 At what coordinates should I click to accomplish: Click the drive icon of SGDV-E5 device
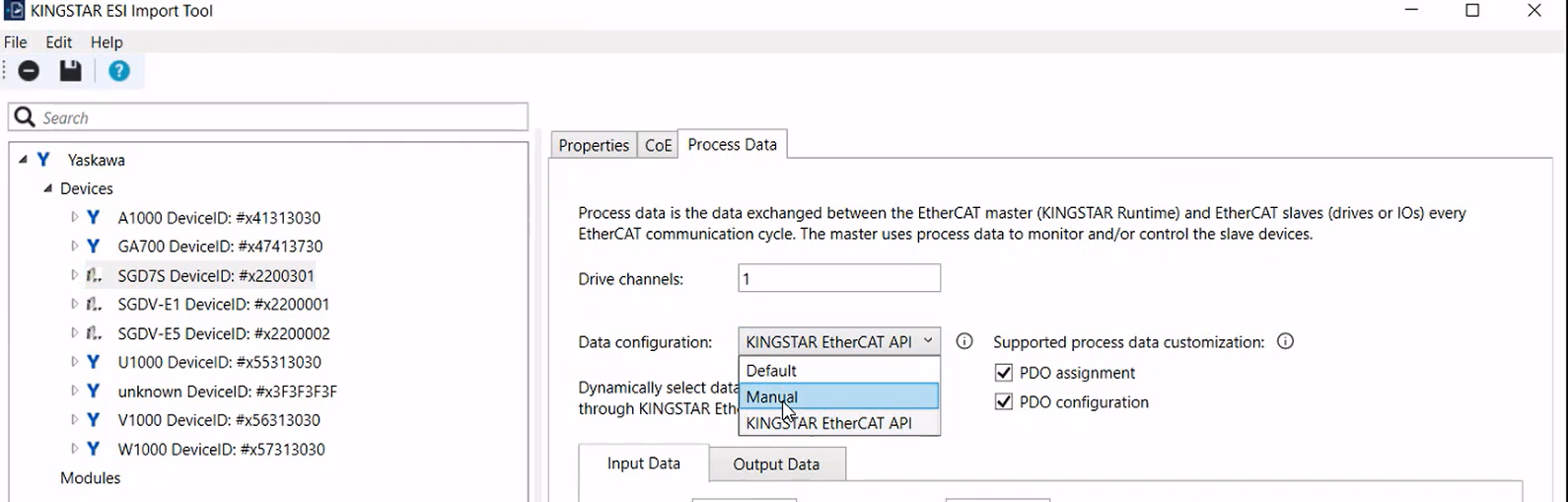point(93,333)
